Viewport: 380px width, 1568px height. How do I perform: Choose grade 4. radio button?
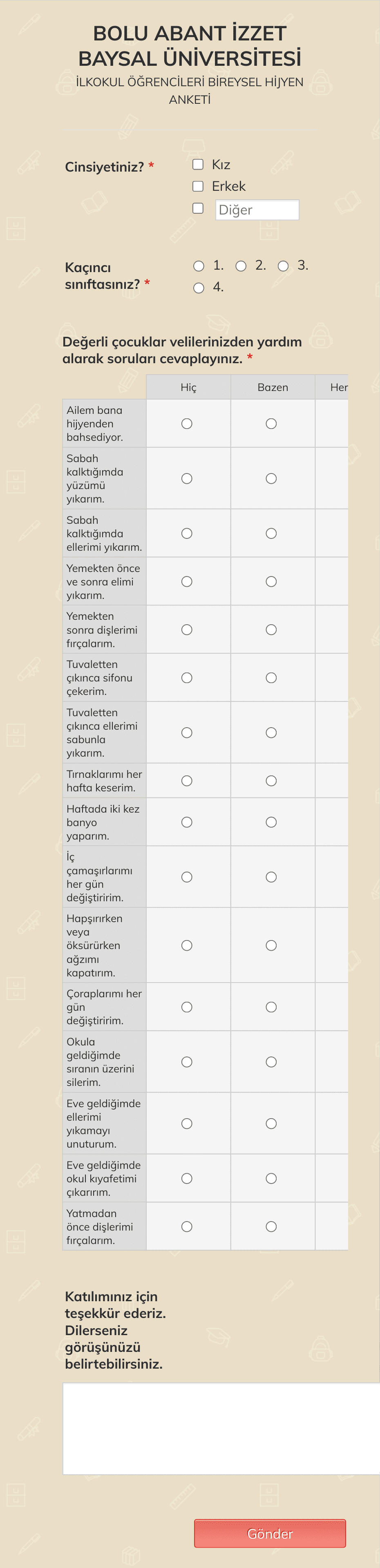[199, 288]
